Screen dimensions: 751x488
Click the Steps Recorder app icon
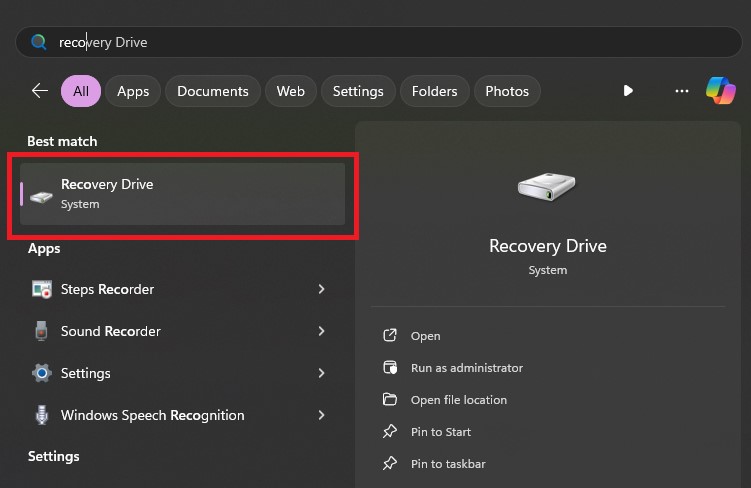click(x=42, y=289)
